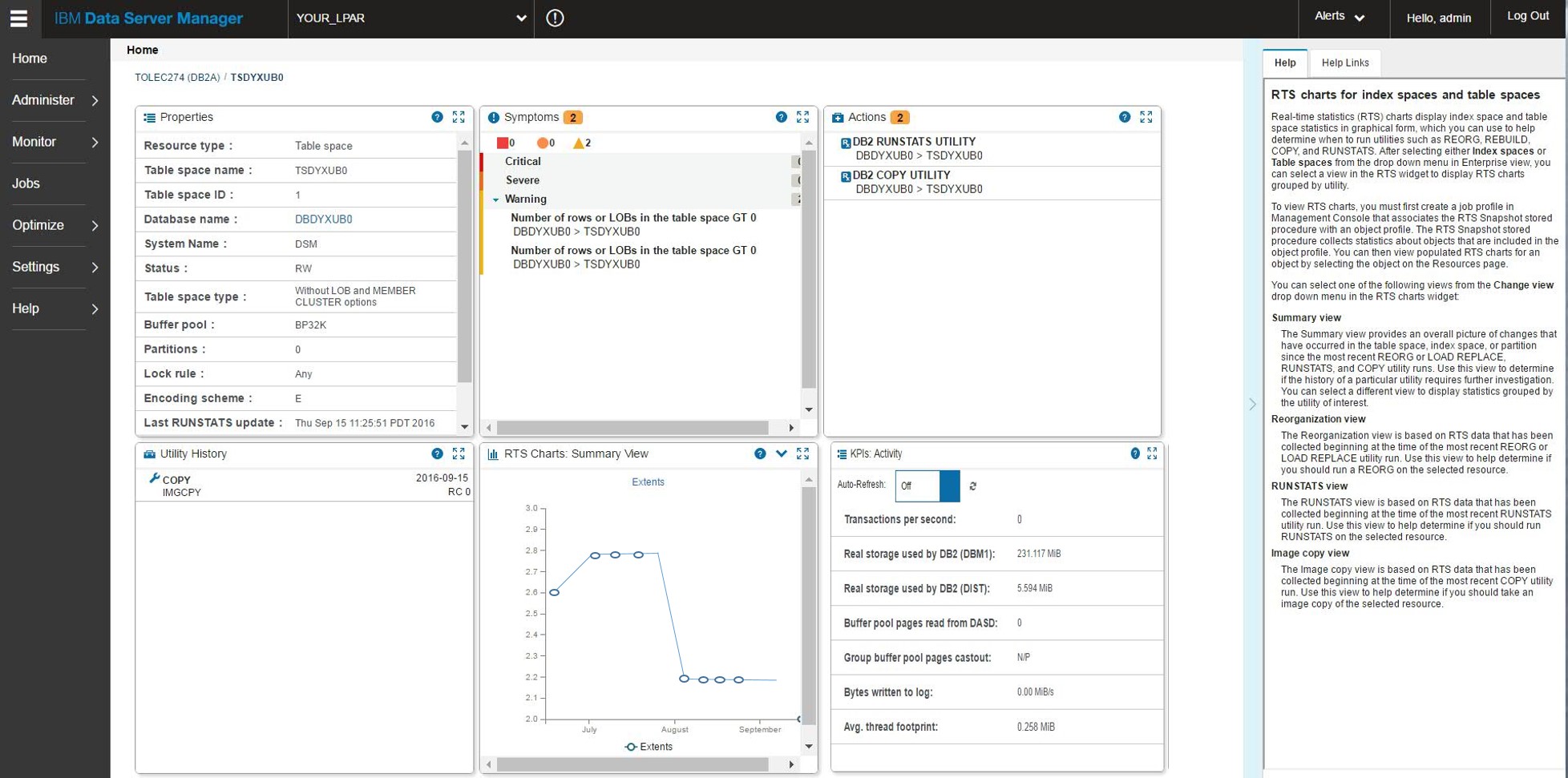The height and width of the screenshot is (778, 1568).
Task: Click the TSDYXUB0 breadcrumb
Action: click(257, 78)
